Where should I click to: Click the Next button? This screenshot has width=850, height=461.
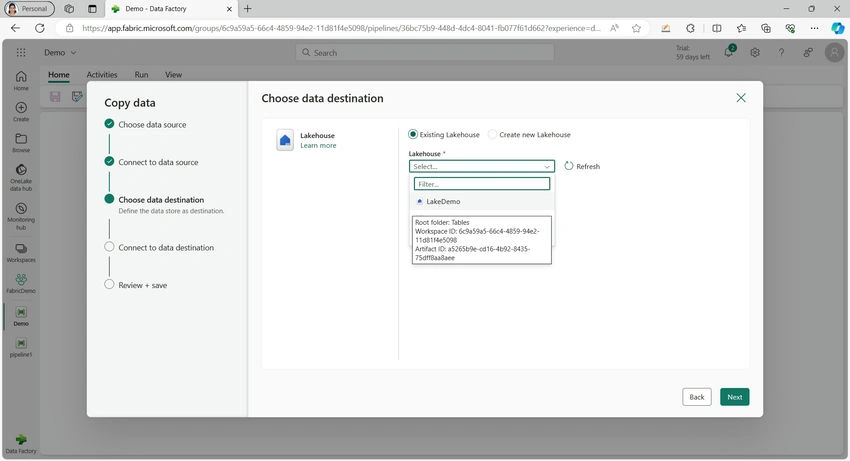[735, 397]
